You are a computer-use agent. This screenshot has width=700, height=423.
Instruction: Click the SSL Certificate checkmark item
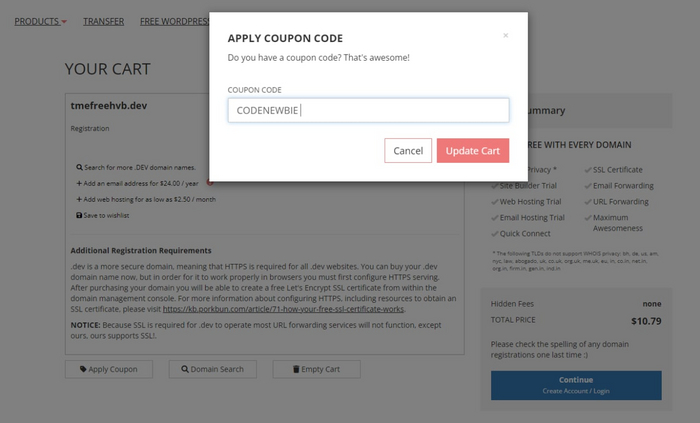(613, 170)
